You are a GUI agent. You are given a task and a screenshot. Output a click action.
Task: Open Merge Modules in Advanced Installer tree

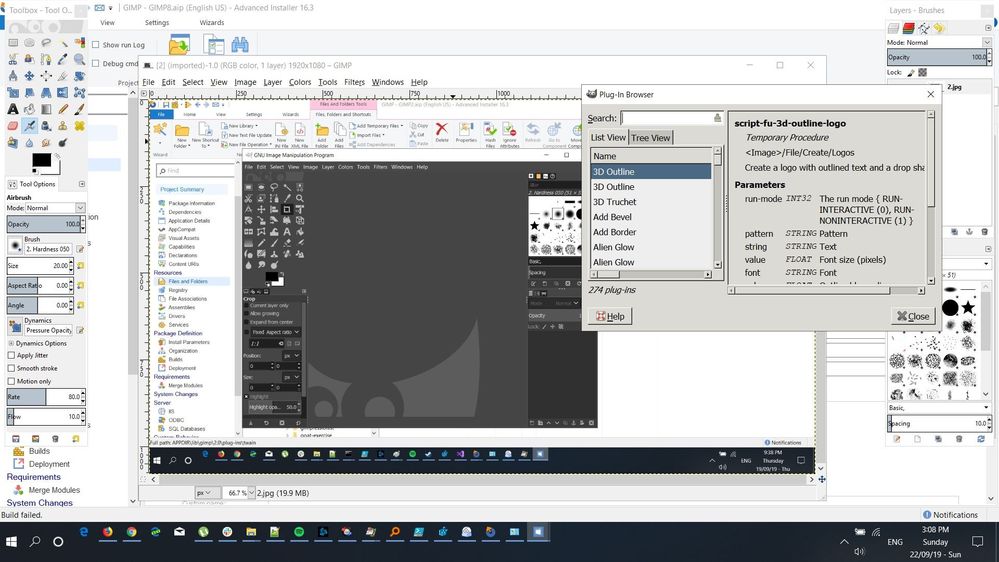click(54, 490)
